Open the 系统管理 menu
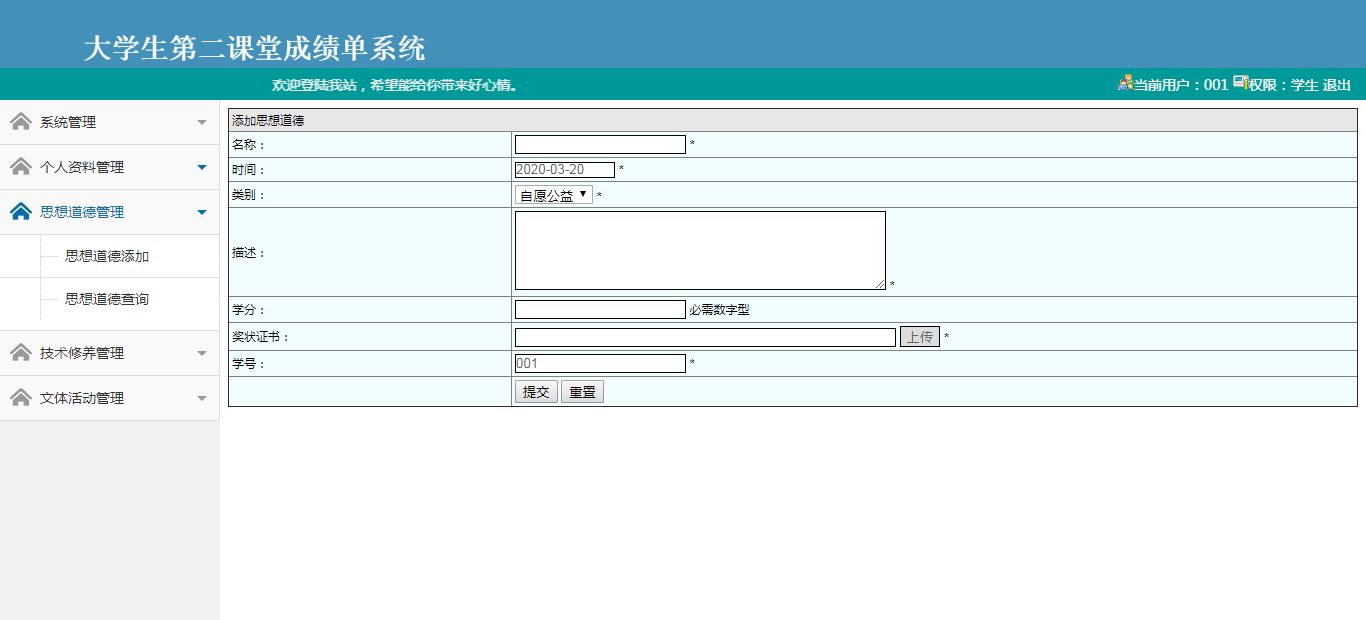Viewport: 1366px width, 620px height. coord(109,122)
